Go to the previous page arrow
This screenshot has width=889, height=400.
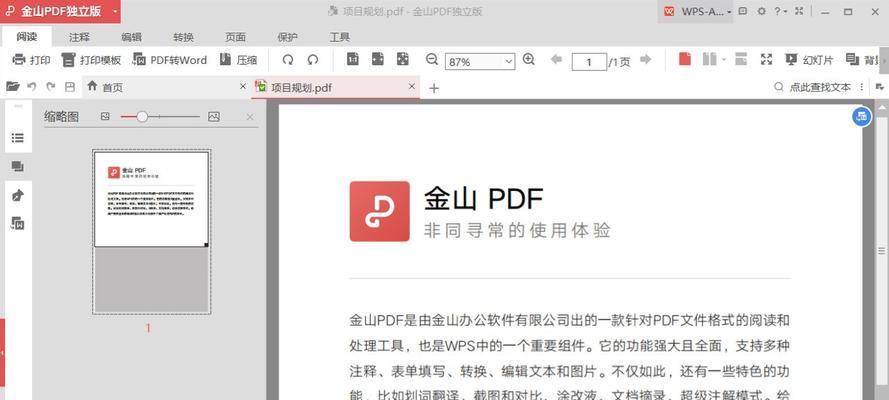556,59
